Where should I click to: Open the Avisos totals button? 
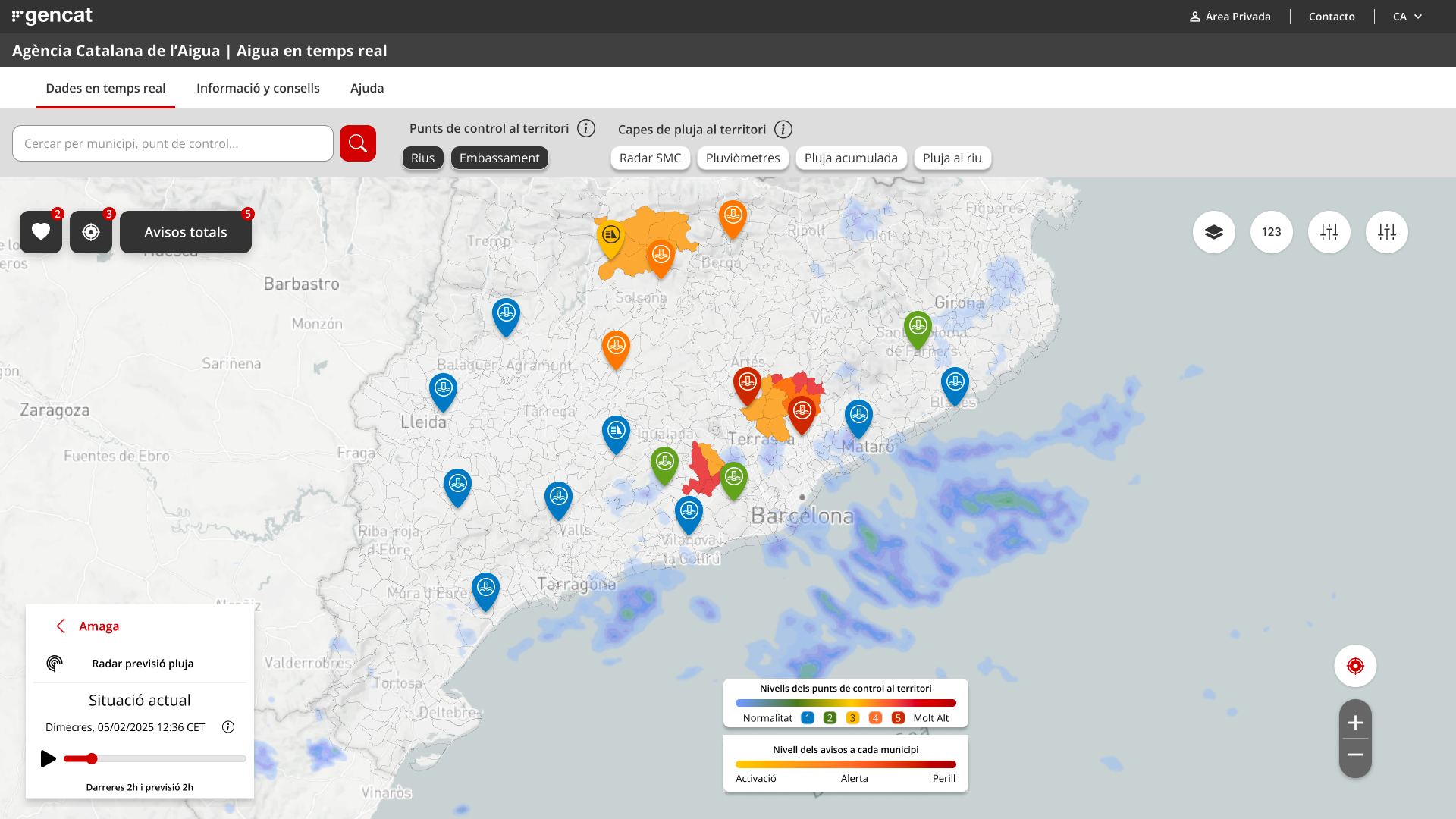(186, 232)
